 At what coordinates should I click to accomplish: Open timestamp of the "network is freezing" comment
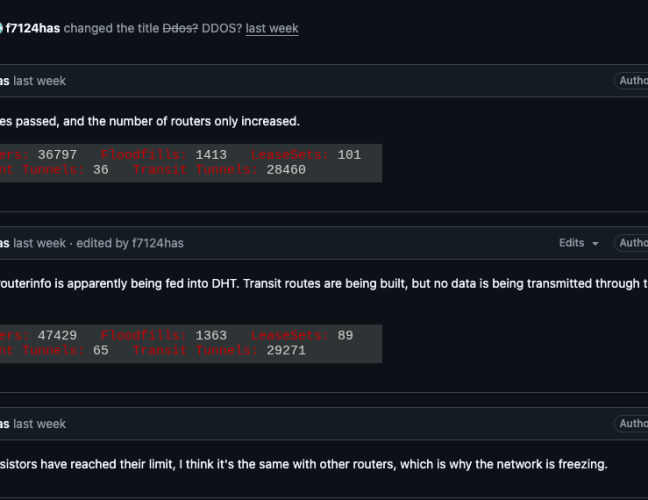[40, 424]
